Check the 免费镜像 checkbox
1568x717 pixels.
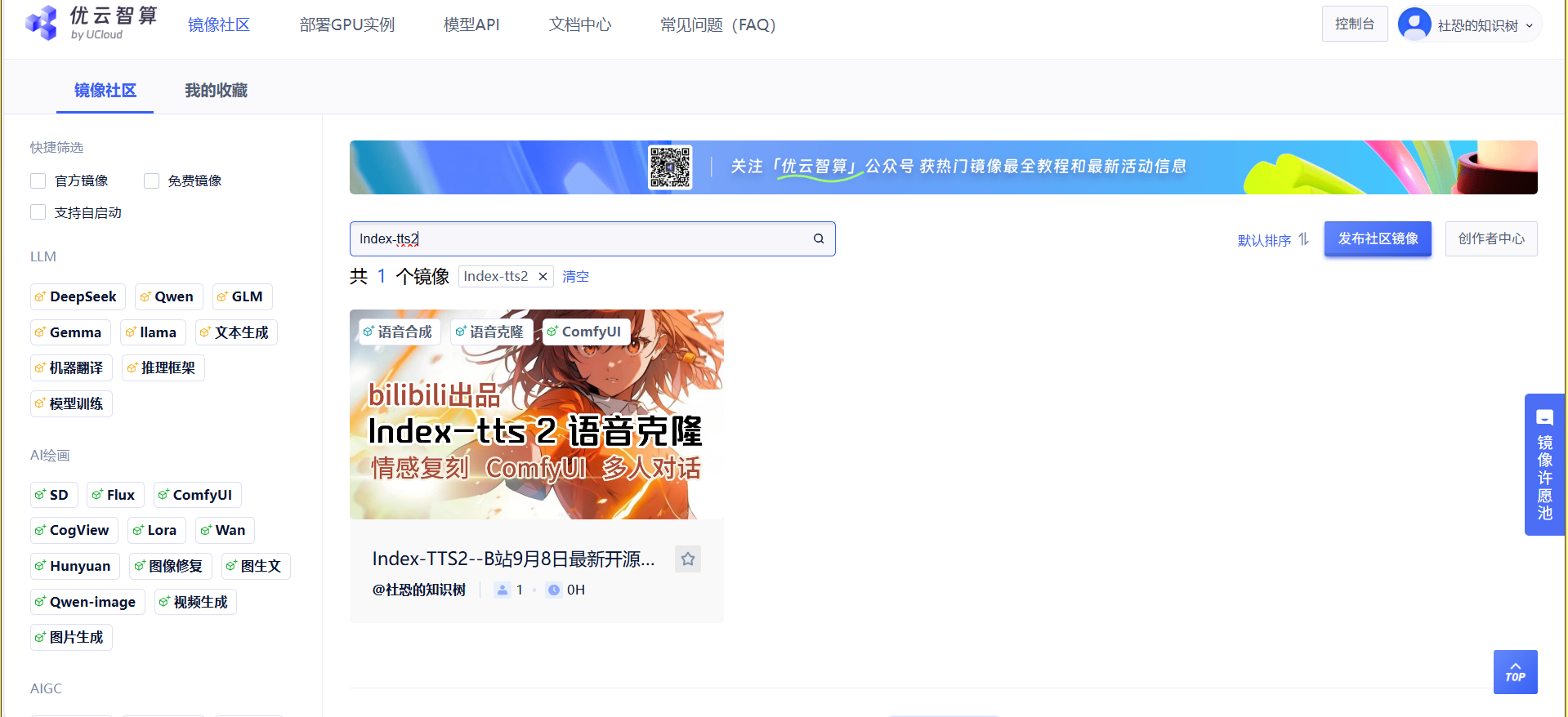click(x=151, y=180)
